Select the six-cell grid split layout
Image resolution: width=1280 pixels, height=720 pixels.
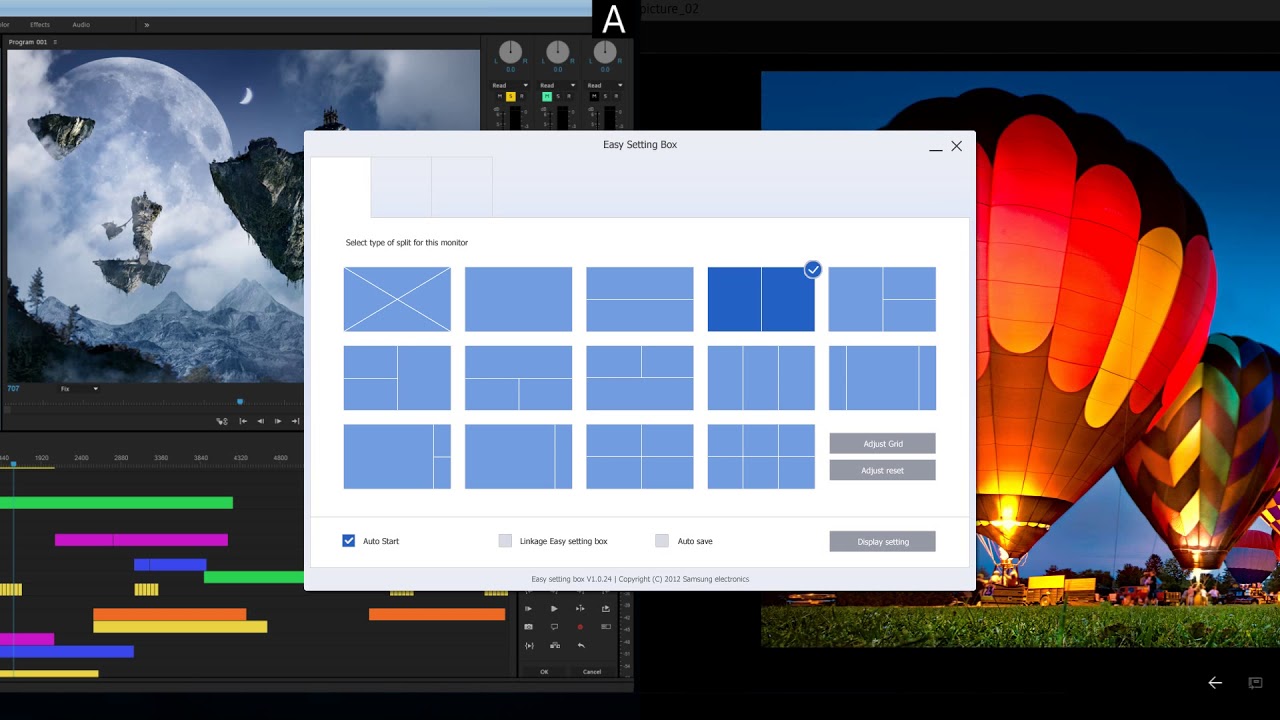coord(760,457)
